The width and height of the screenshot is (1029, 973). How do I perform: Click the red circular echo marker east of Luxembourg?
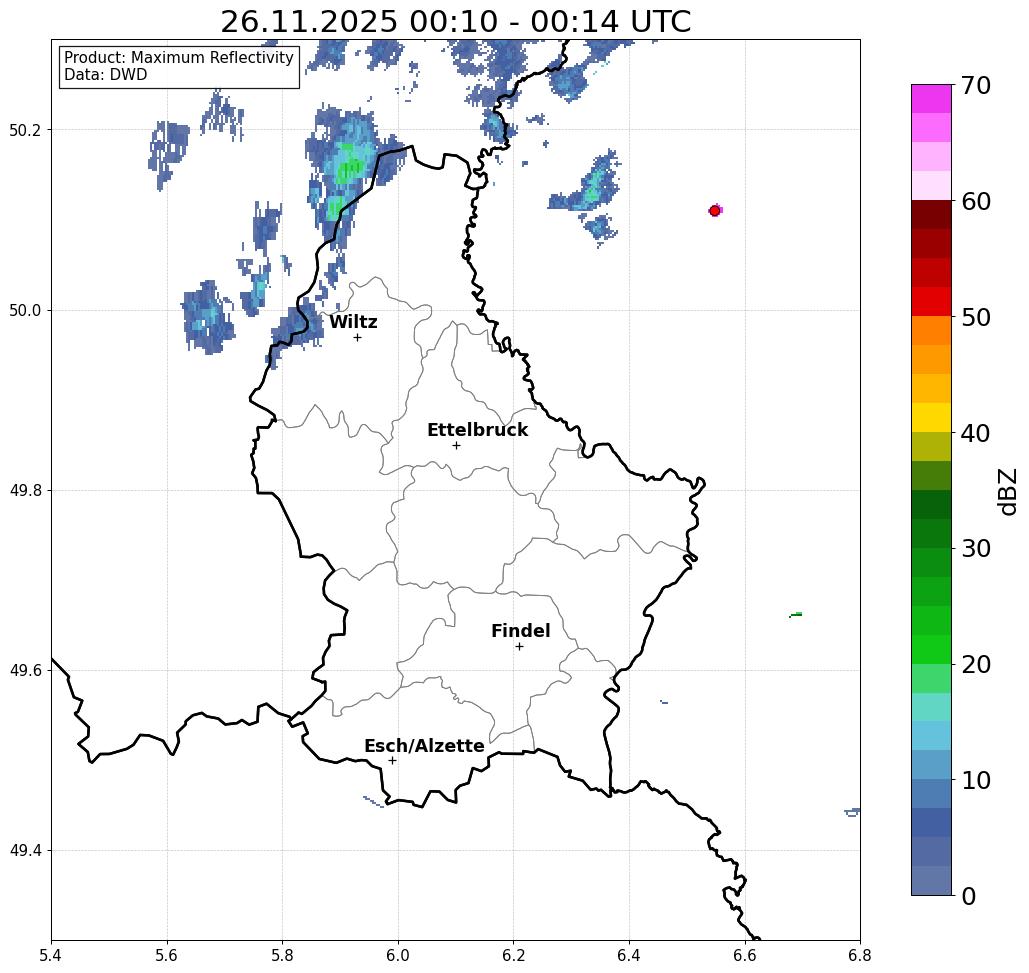pyautogui.click(x=715, y=211)
